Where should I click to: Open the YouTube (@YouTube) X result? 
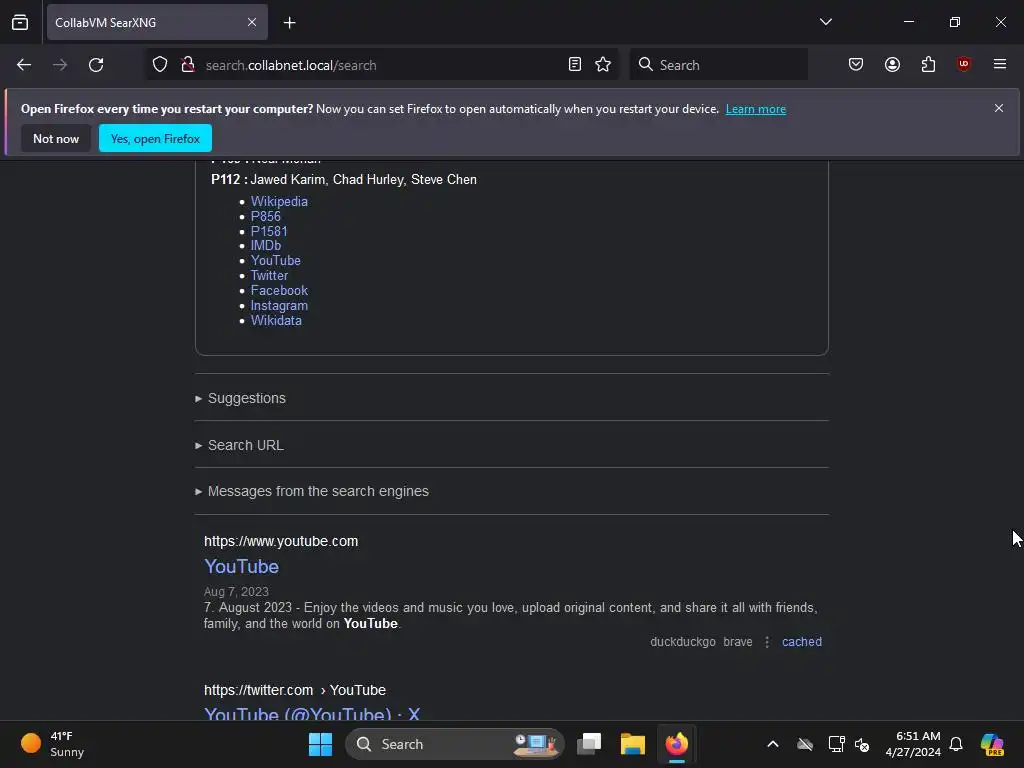click(x=312, y=713)
